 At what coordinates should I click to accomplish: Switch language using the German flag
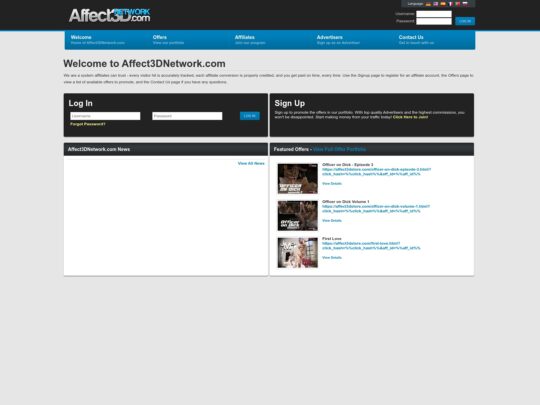point(428,4)
